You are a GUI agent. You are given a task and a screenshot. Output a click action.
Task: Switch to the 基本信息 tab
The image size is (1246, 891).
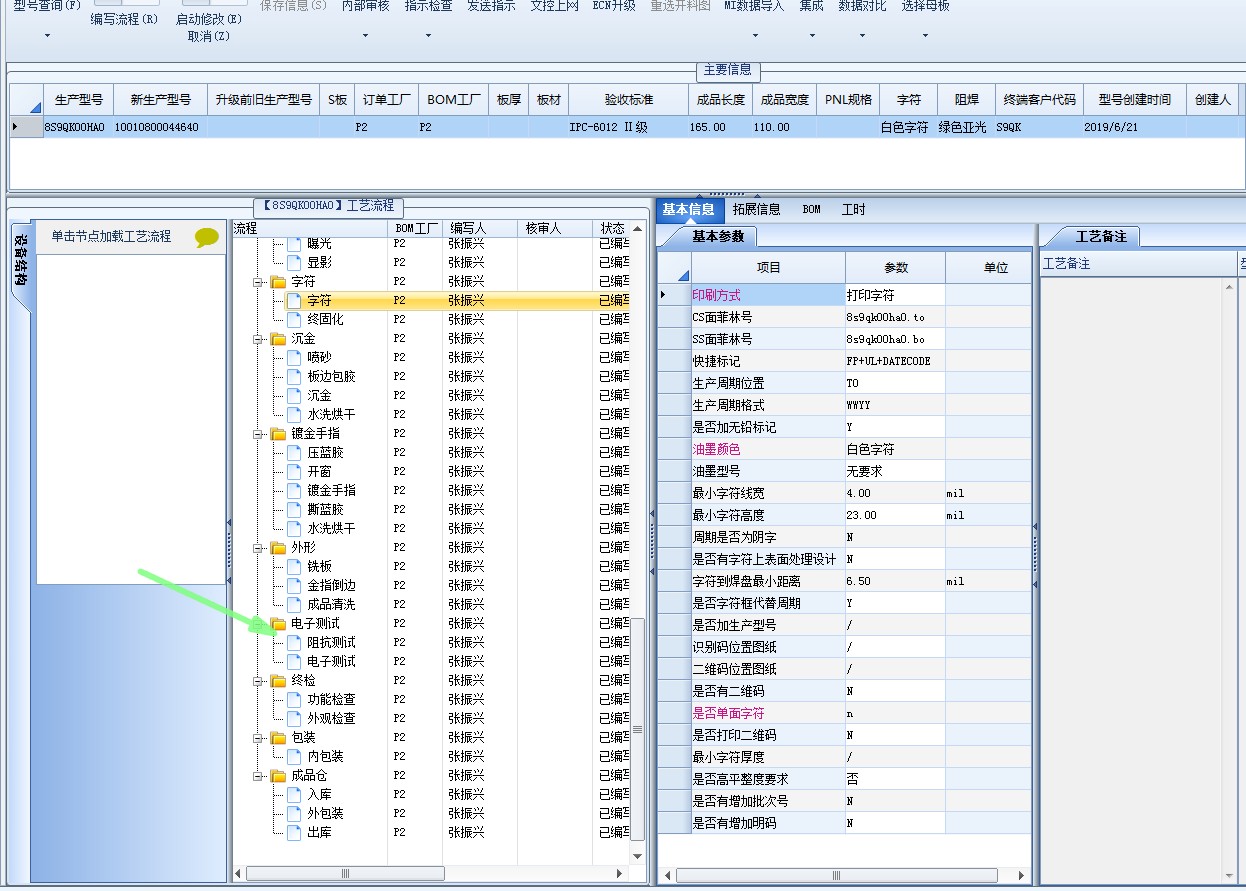(x=688, y=209)
